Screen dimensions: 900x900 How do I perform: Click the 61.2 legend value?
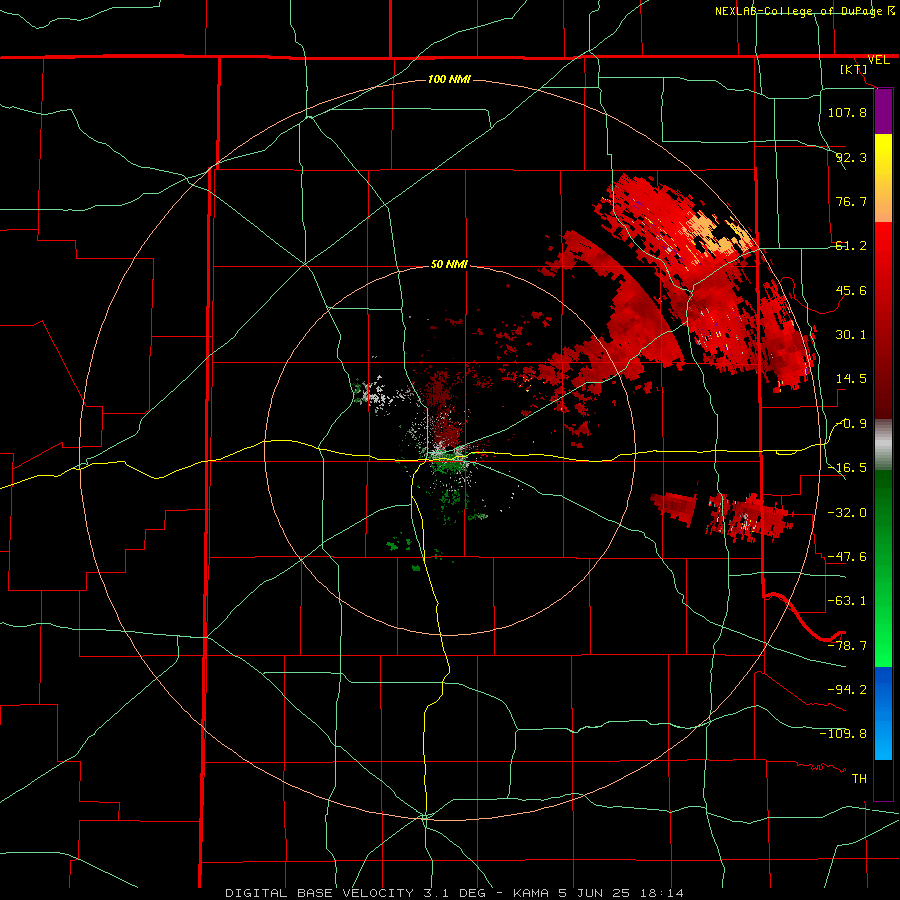[851, 246]
